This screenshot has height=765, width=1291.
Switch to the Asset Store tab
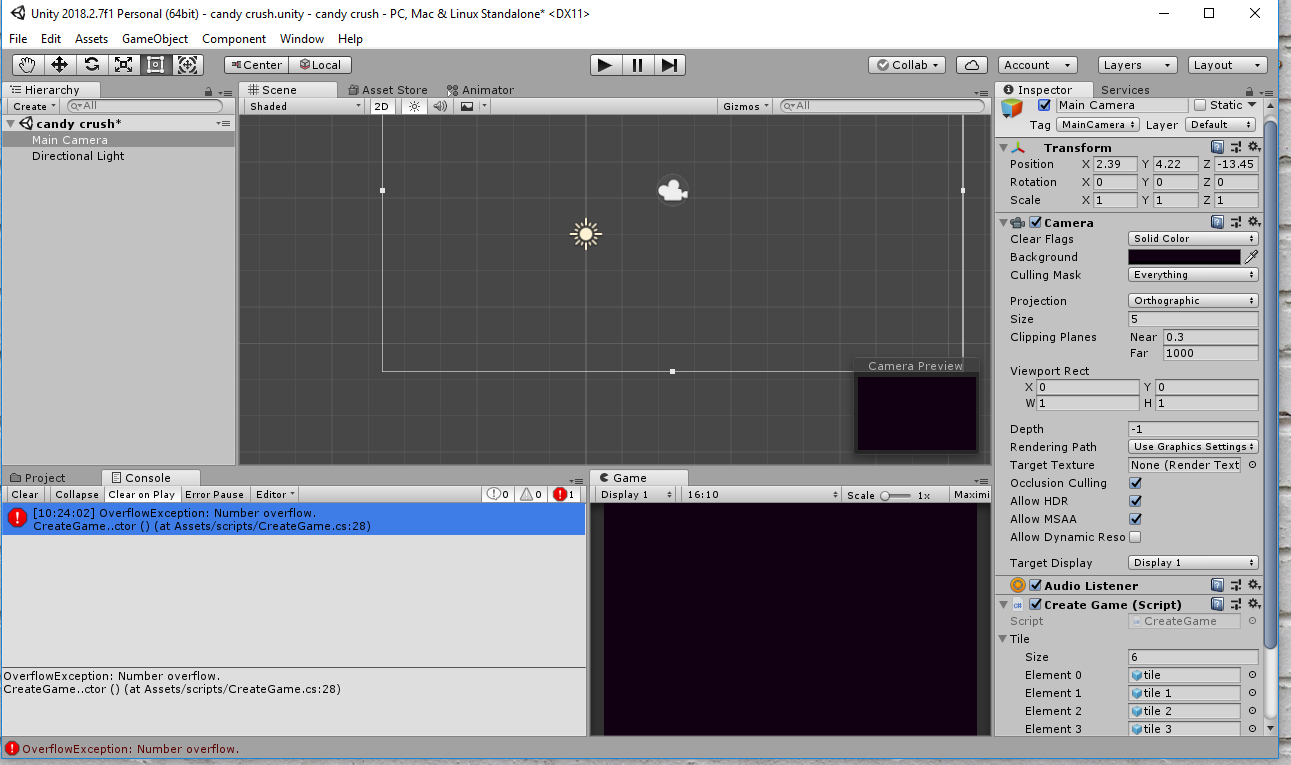pyautogui.click(x=388, y=90)
